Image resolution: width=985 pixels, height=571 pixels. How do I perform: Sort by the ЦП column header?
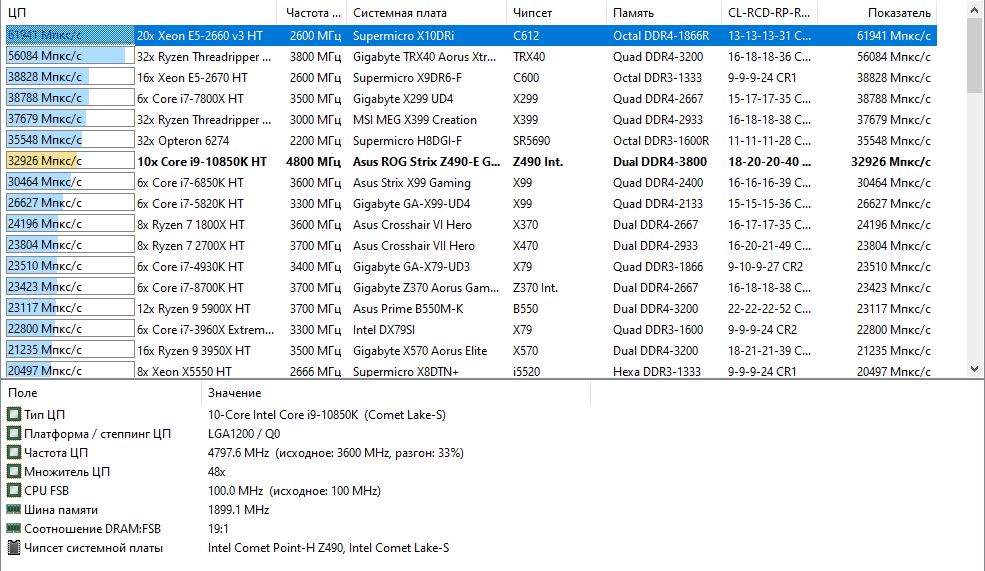coord(138,13)
